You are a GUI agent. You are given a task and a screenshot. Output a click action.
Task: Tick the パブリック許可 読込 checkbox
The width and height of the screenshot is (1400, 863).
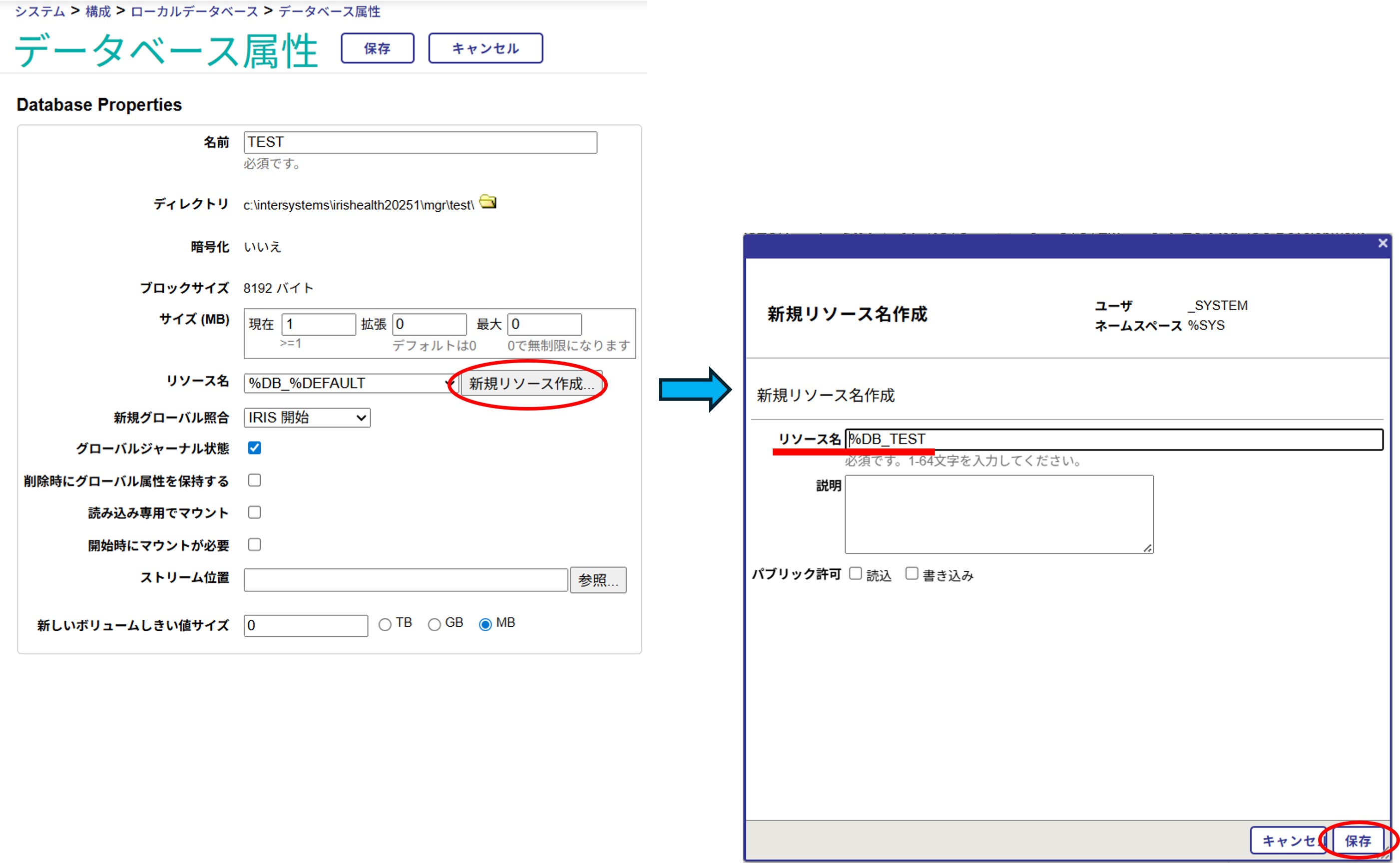(855, 574)
